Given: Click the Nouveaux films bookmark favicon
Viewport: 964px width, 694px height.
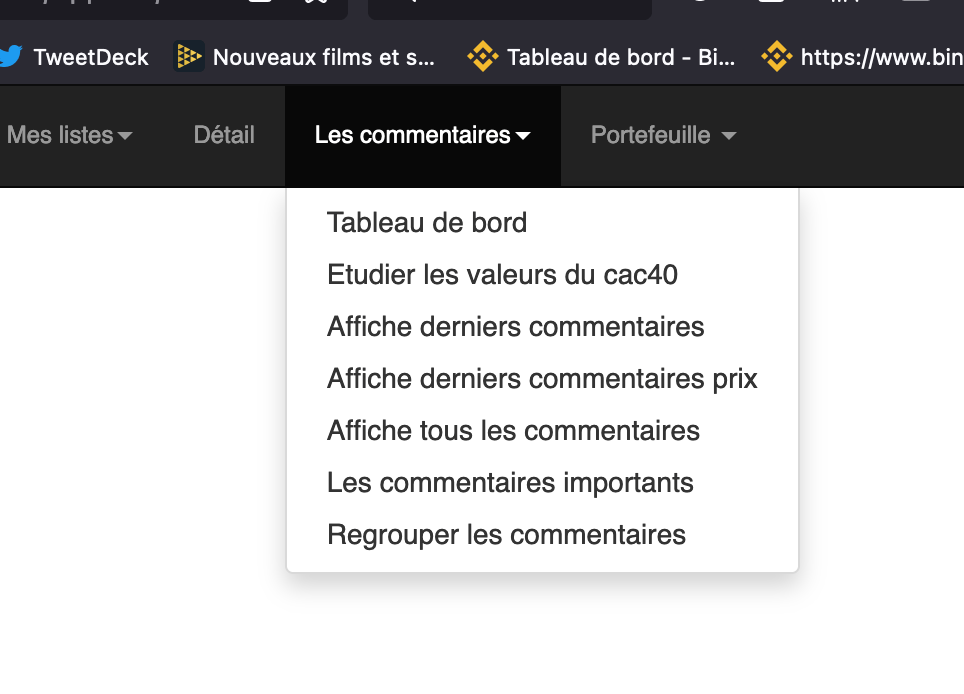Looking at the screenshot, I should pos(188,57).
